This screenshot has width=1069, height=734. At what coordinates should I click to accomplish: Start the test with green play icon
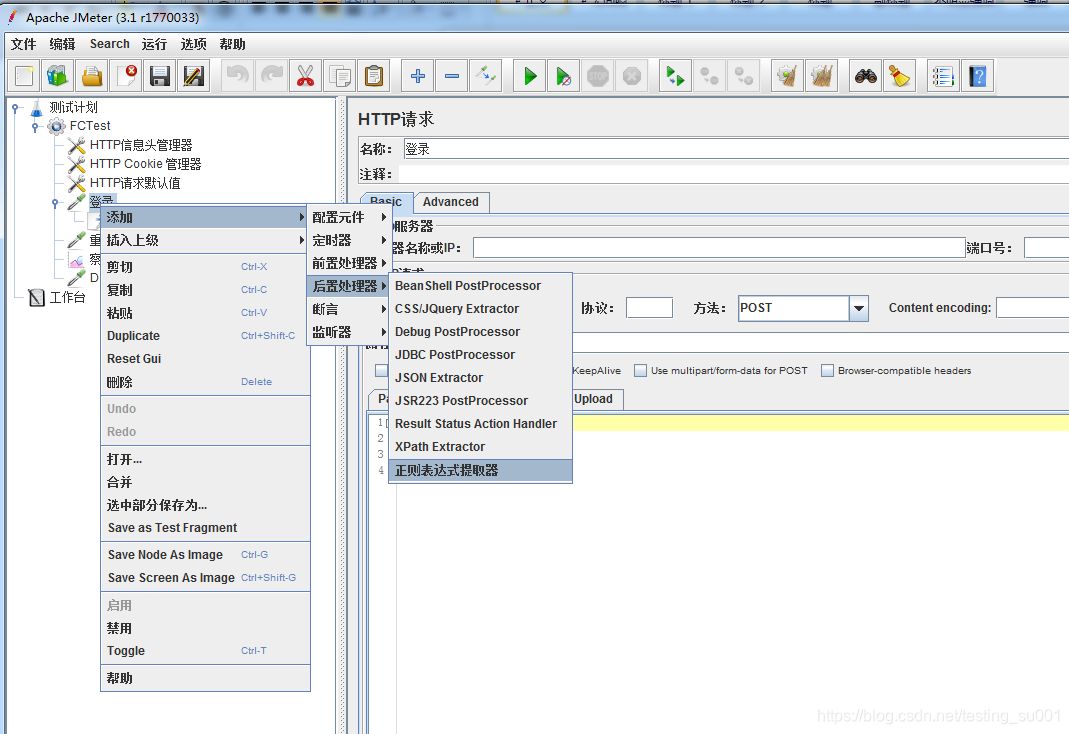(x=530, y=76)
